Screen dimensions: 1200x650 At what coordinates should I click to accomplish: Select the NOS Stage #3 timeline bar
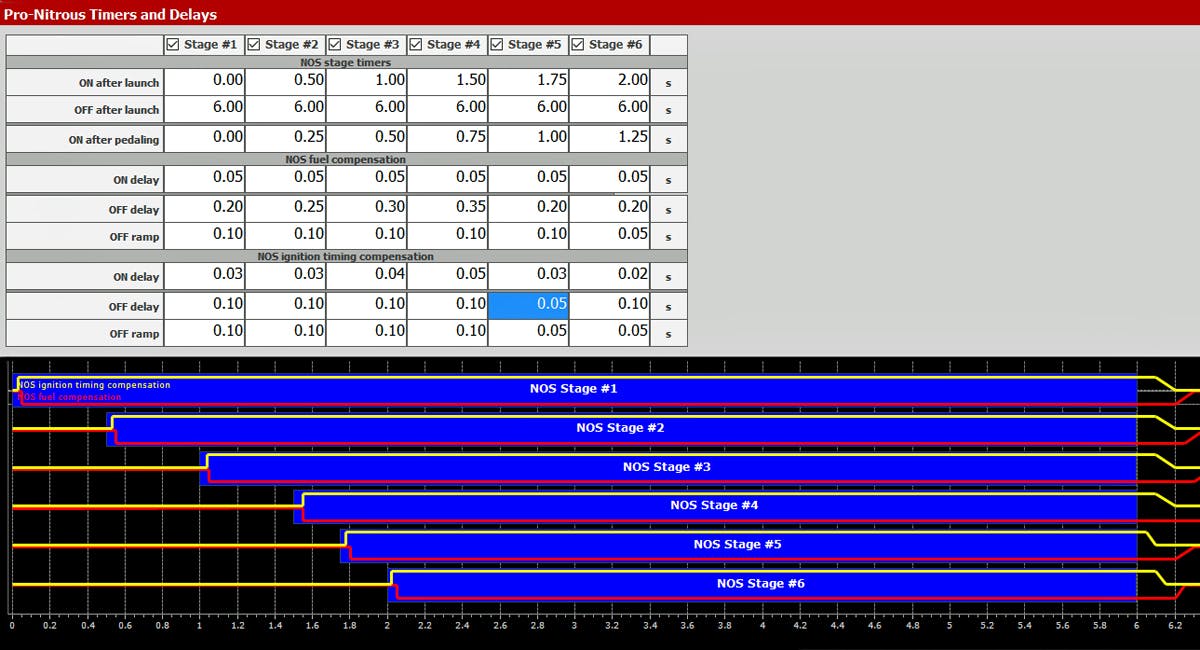[x=666, y=467]
